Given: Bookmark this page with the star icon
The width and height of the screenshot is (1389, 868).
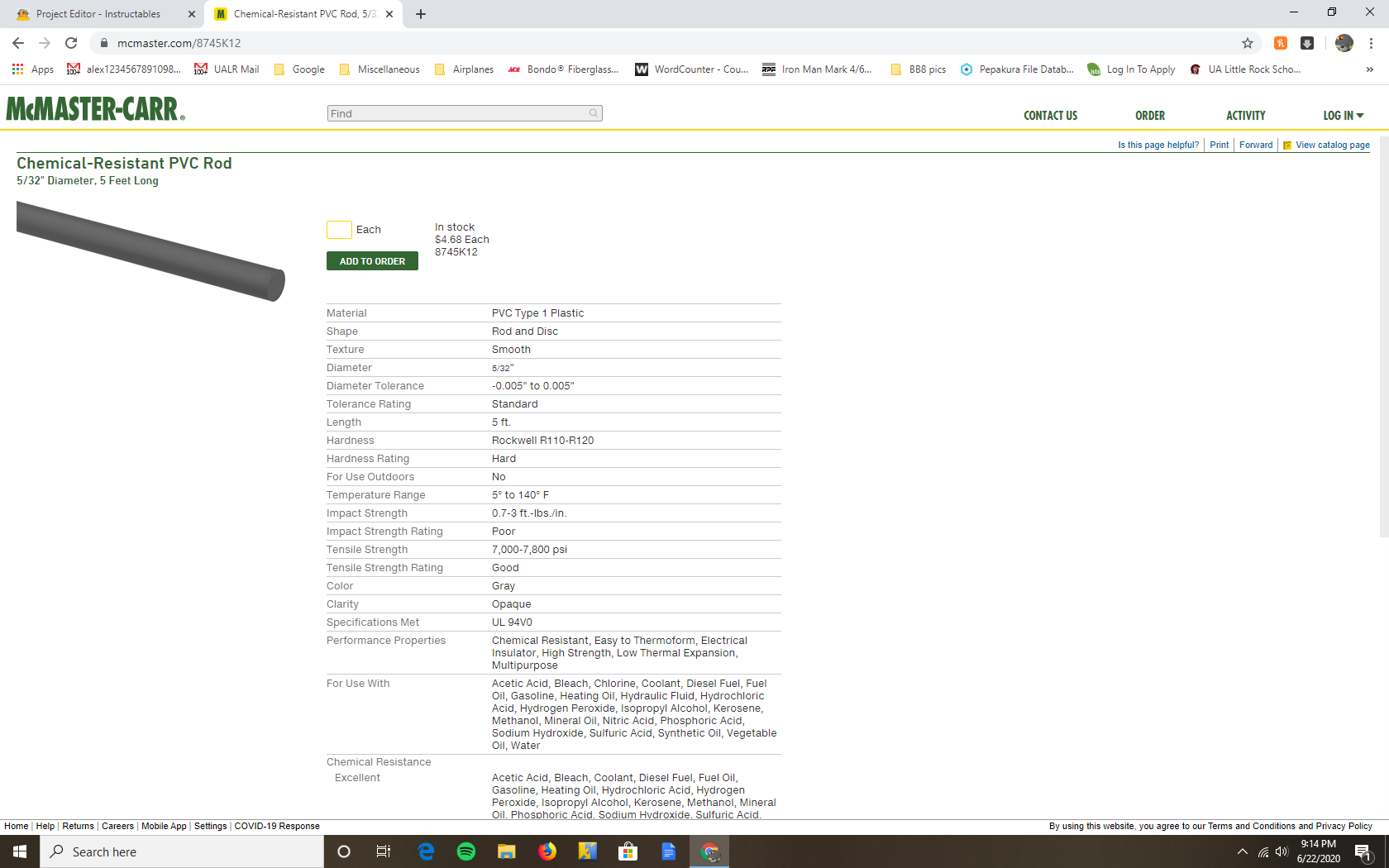Looking at the screenshot, I should coord(1248,43).
